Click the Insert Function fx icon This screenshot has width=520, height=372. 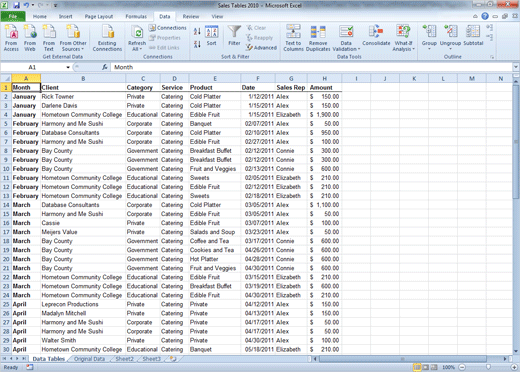click(x=105, y=67)
